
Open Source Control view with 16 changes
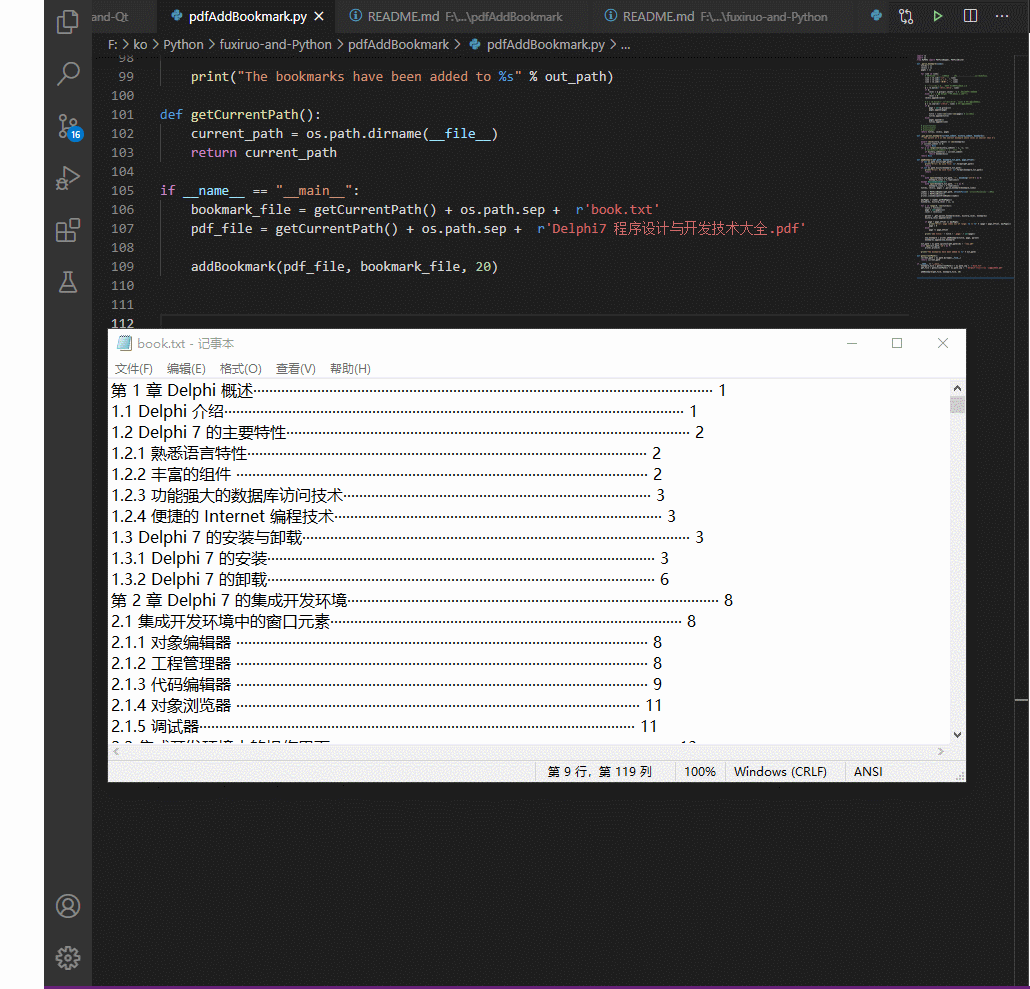(x=68, y=125)
